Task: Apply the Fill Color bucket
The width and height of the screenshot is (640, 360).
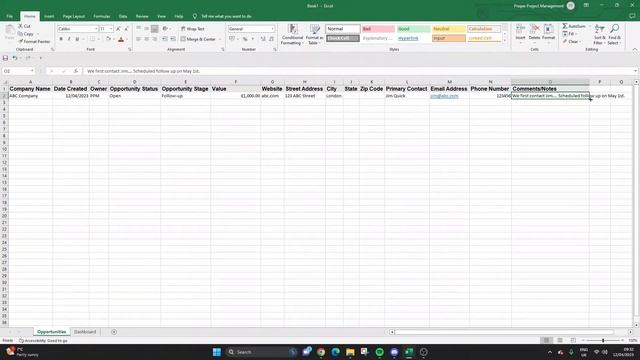Action: (x=108, y=39)
